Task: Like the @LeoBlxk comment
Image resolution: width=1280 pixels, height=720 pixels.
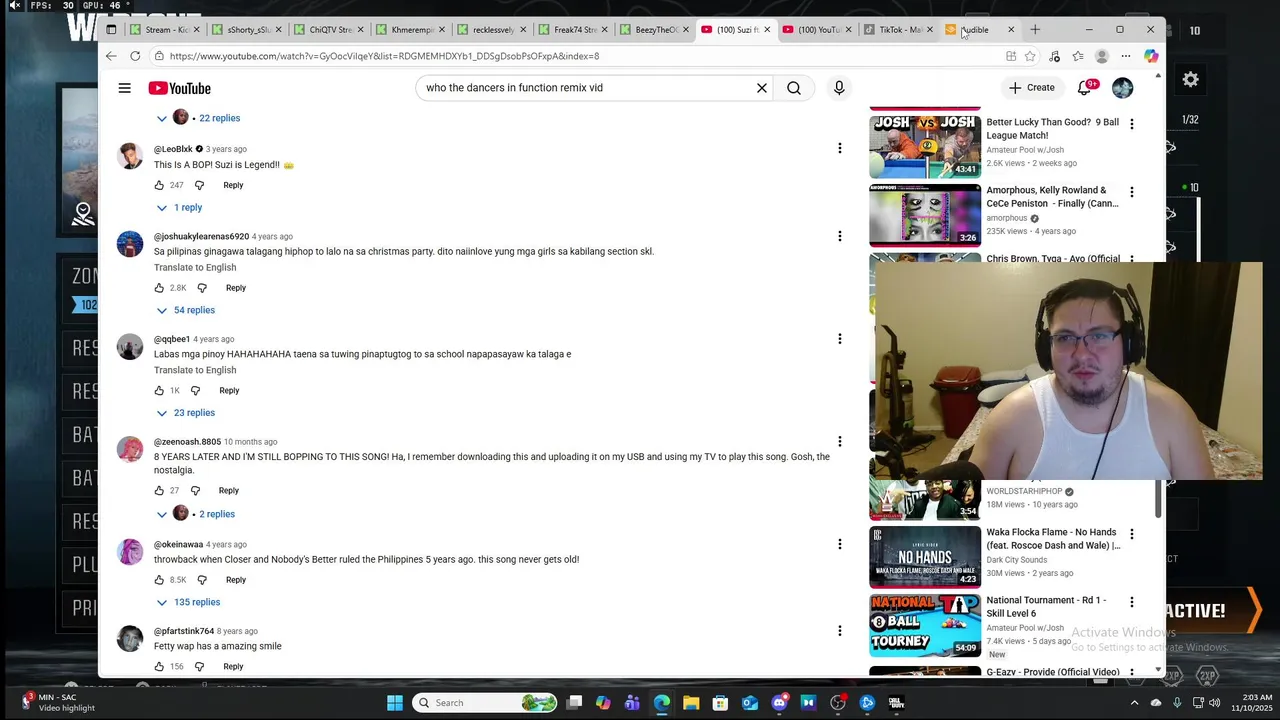Action: point(159,185)
